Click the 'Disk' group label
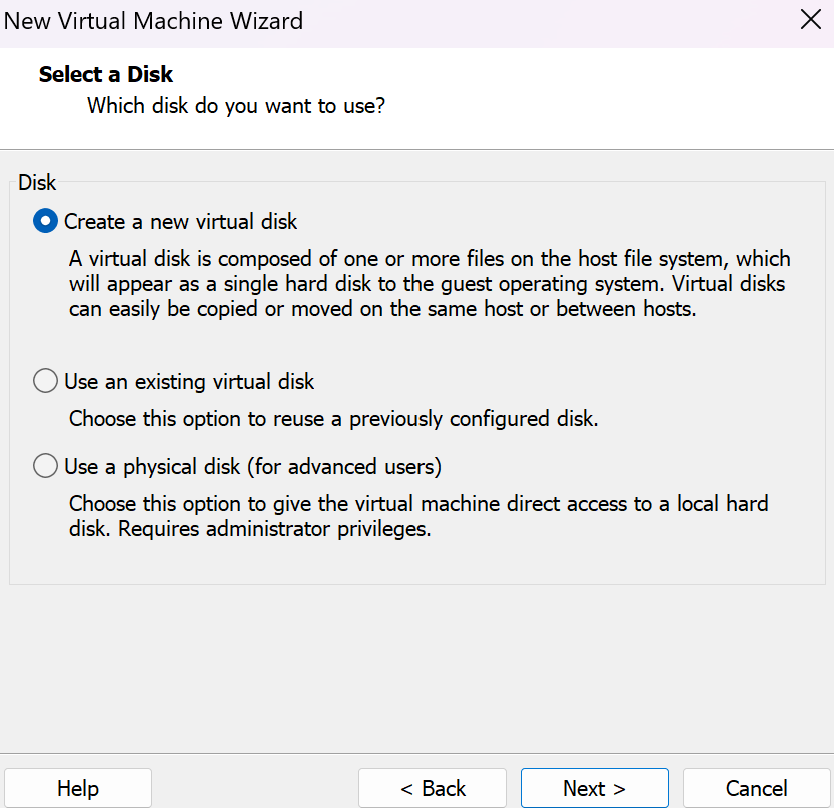The height and width of the screenshot is (808, 834). pyautogui.click(x=37, y=182)
